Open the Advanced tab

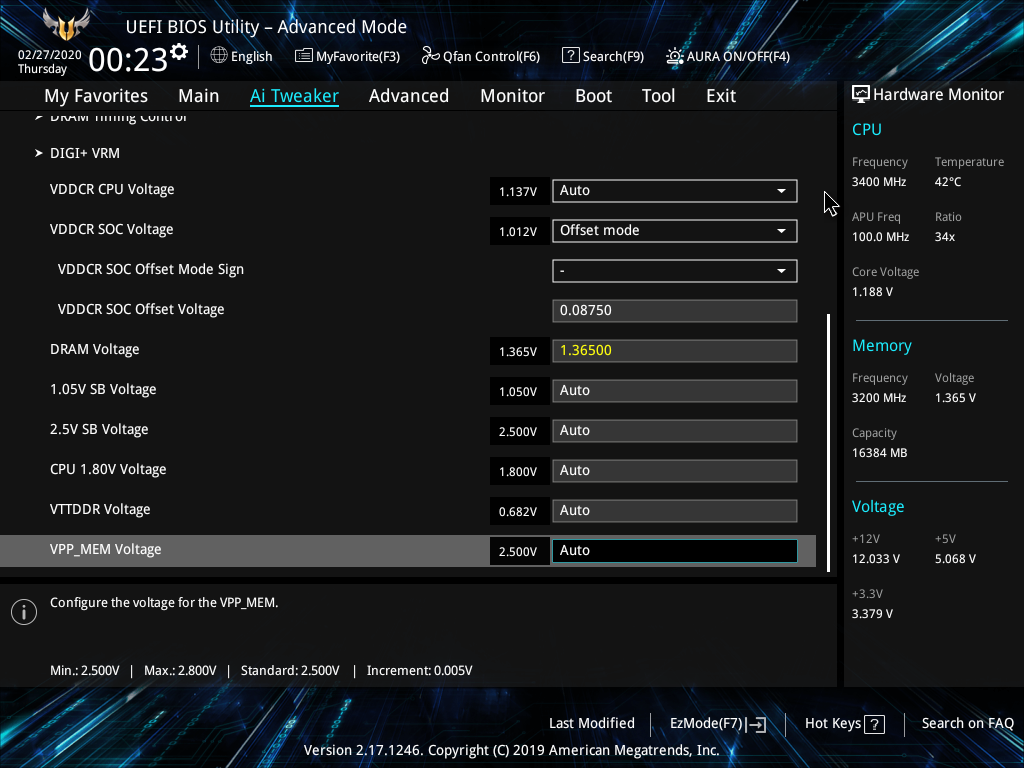[x=409, y=96]
